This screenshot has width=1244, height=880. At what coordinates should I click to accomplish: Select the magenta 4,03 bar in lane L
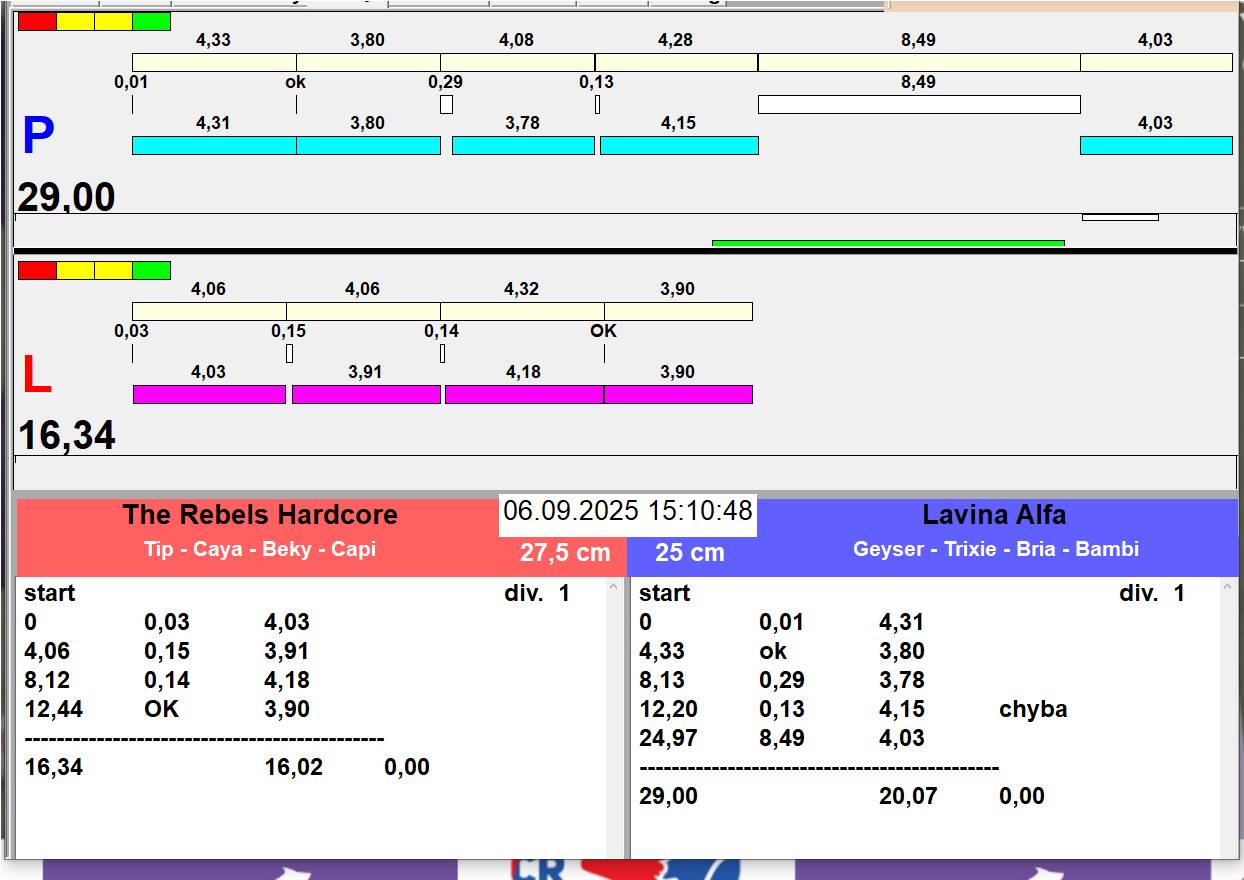pyautogui.click(x=209, y=394)
